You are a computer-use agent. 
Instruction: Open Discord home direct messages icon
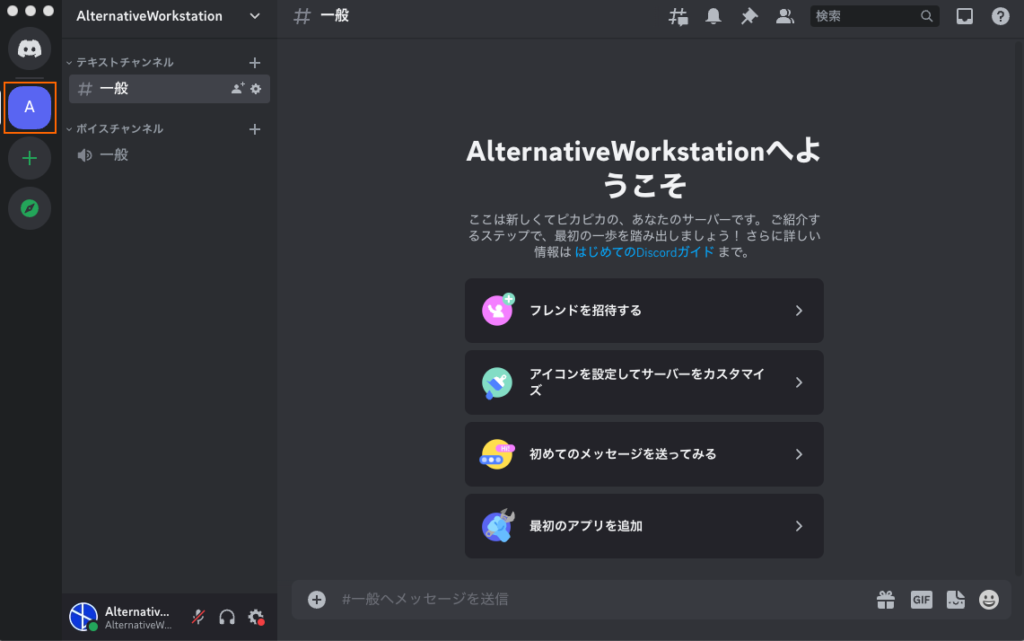(29, 49)
